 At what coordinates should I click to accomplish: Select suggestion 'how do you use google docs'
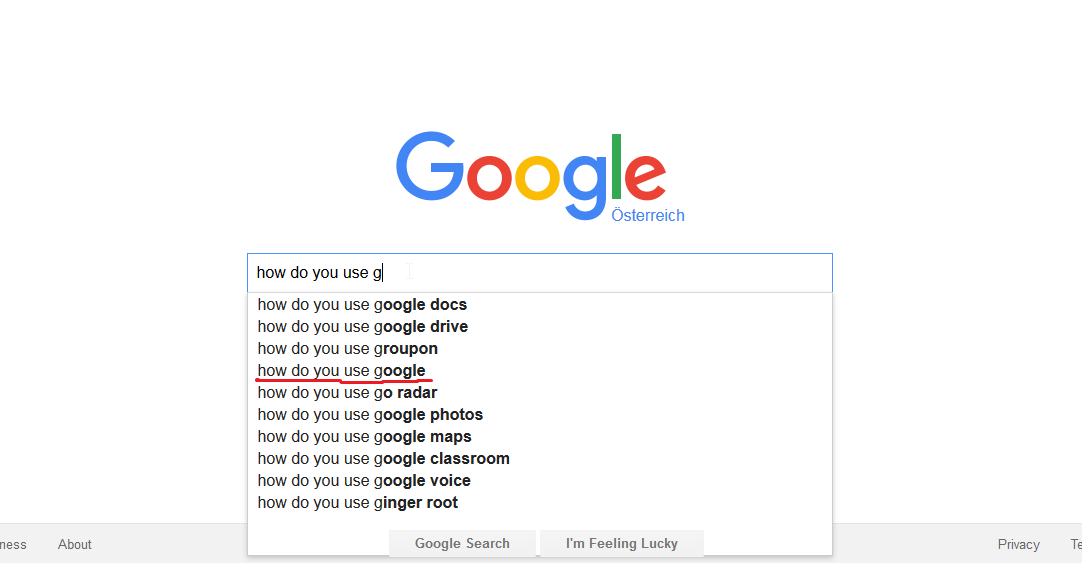tap(540, 304)
